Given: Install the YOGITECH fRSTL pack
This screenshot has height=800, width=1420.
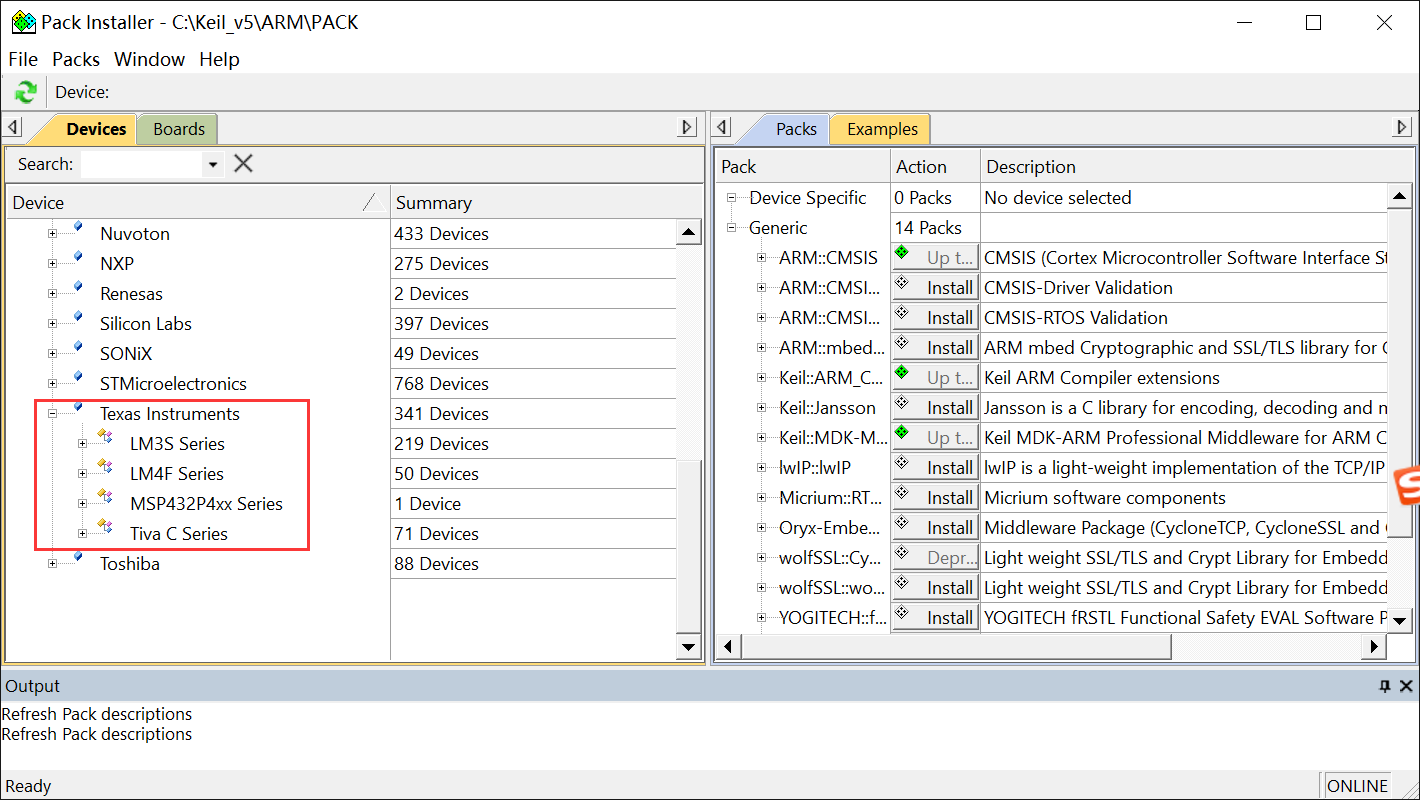Looking at the screenshot, I should point(935,618).
